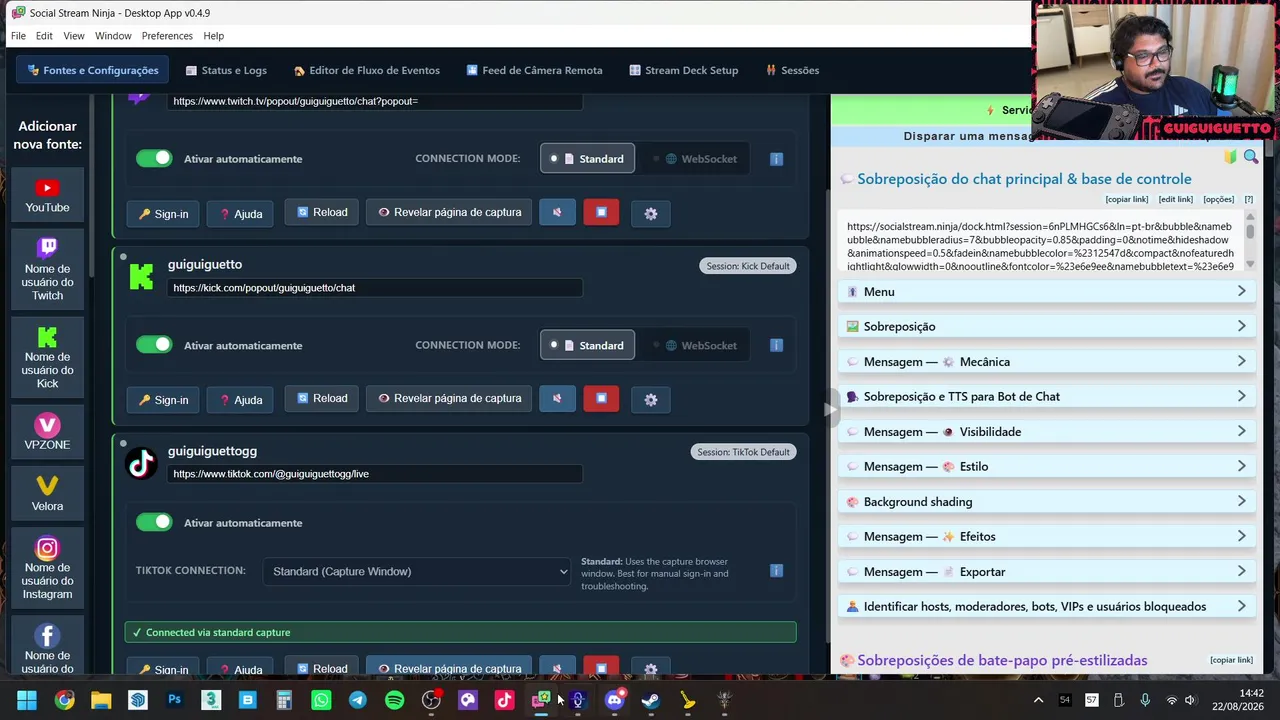Expand the Mensagem — Efeitos section

(x=1047, y=537)
